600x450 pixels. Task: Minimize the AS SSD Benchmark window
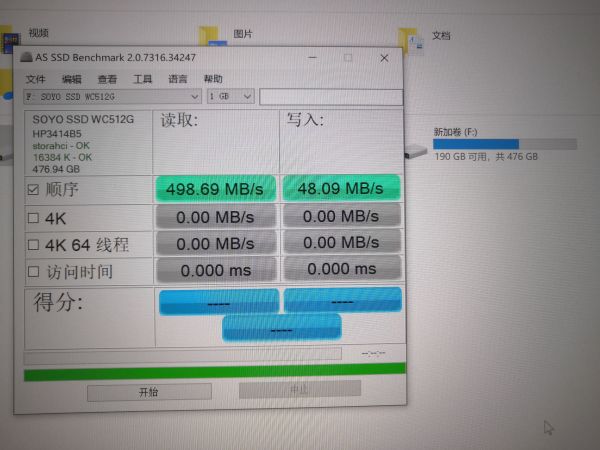[x=313, y=58]
